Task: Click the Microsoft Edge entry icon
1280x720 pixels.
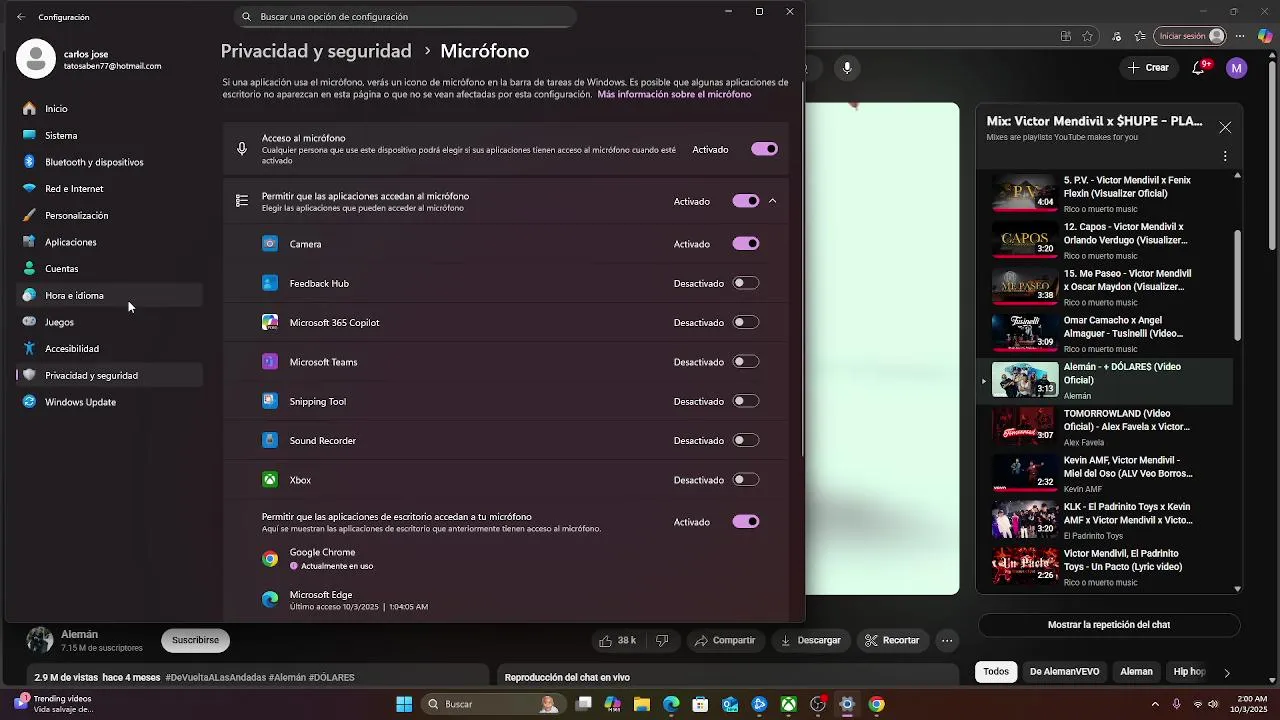Action: (270, 599)
